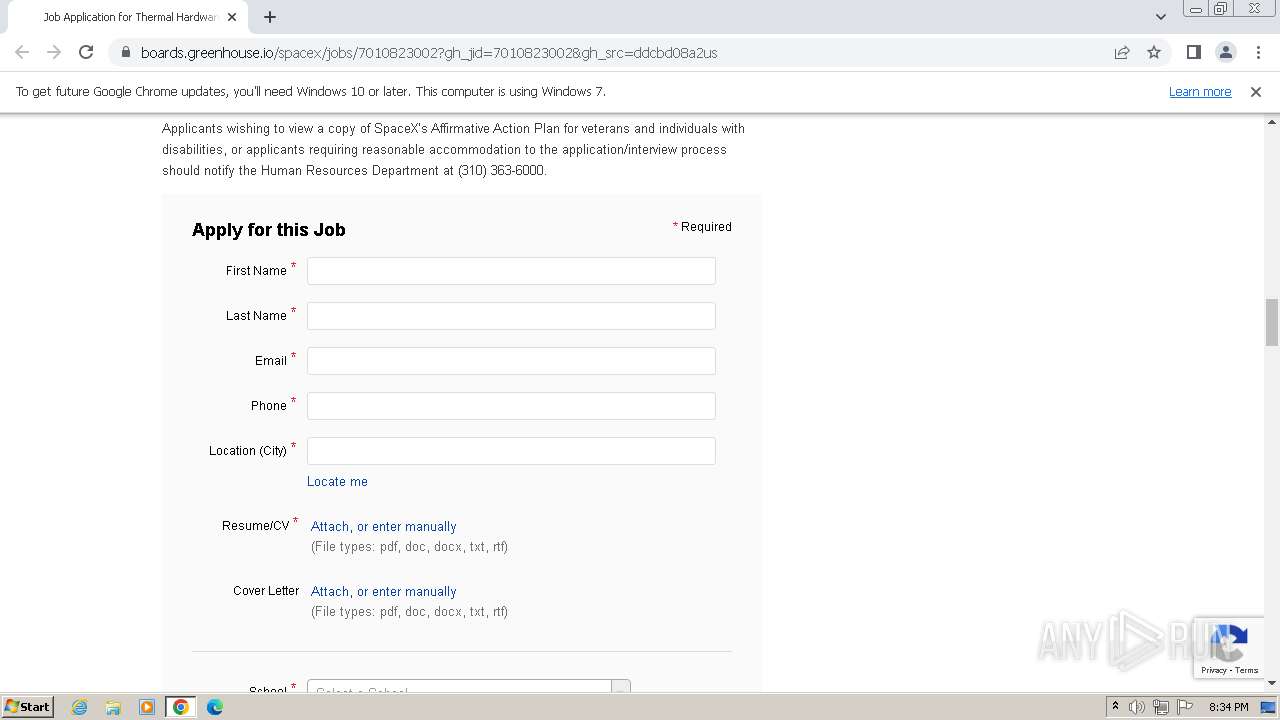This screenshot has height=720, width=1280.
Task: Bookmark this tab with the star icon
Action: [x=1154, y=52]
